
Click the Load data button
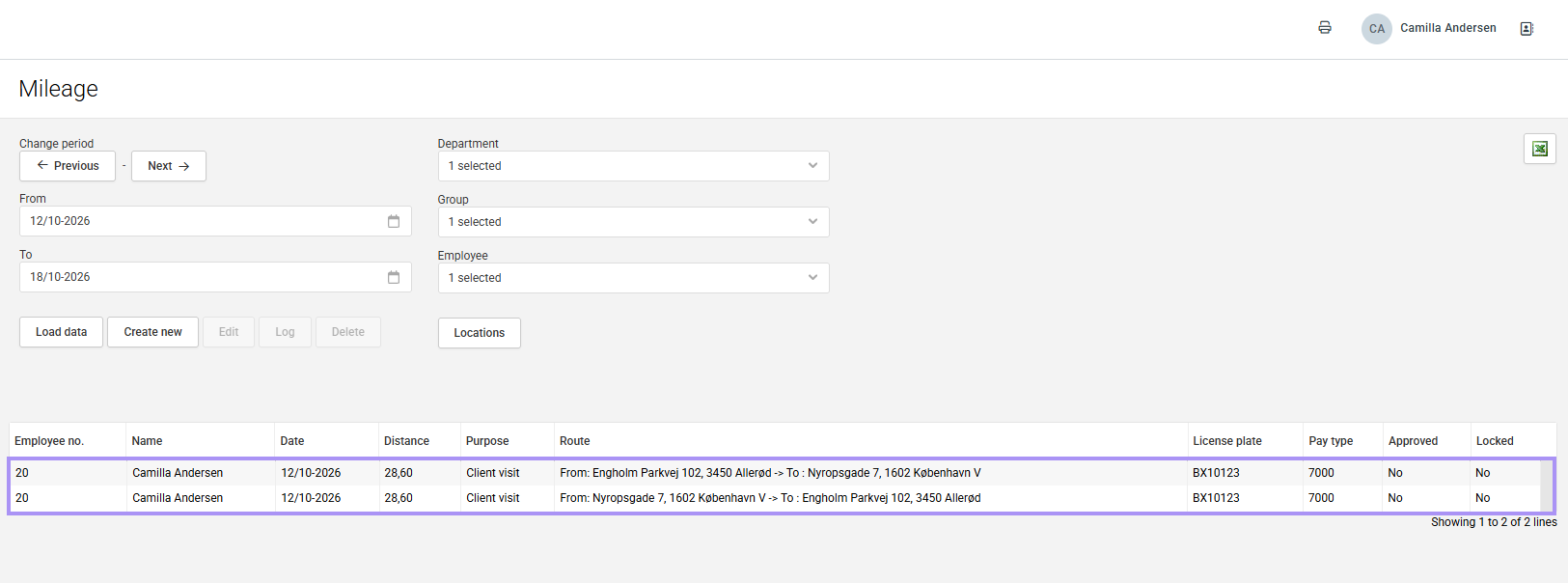(61, 332)
